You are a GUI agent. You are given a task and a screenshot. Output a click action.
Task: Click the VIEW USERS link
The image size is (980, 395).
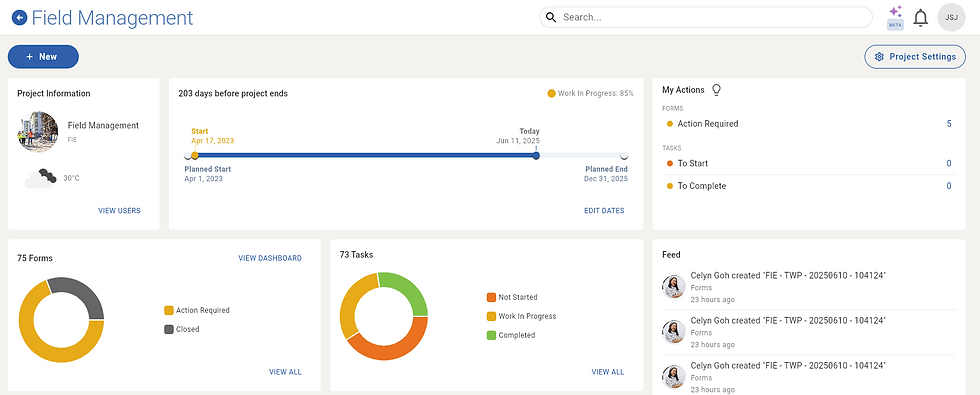click(119, 211)
